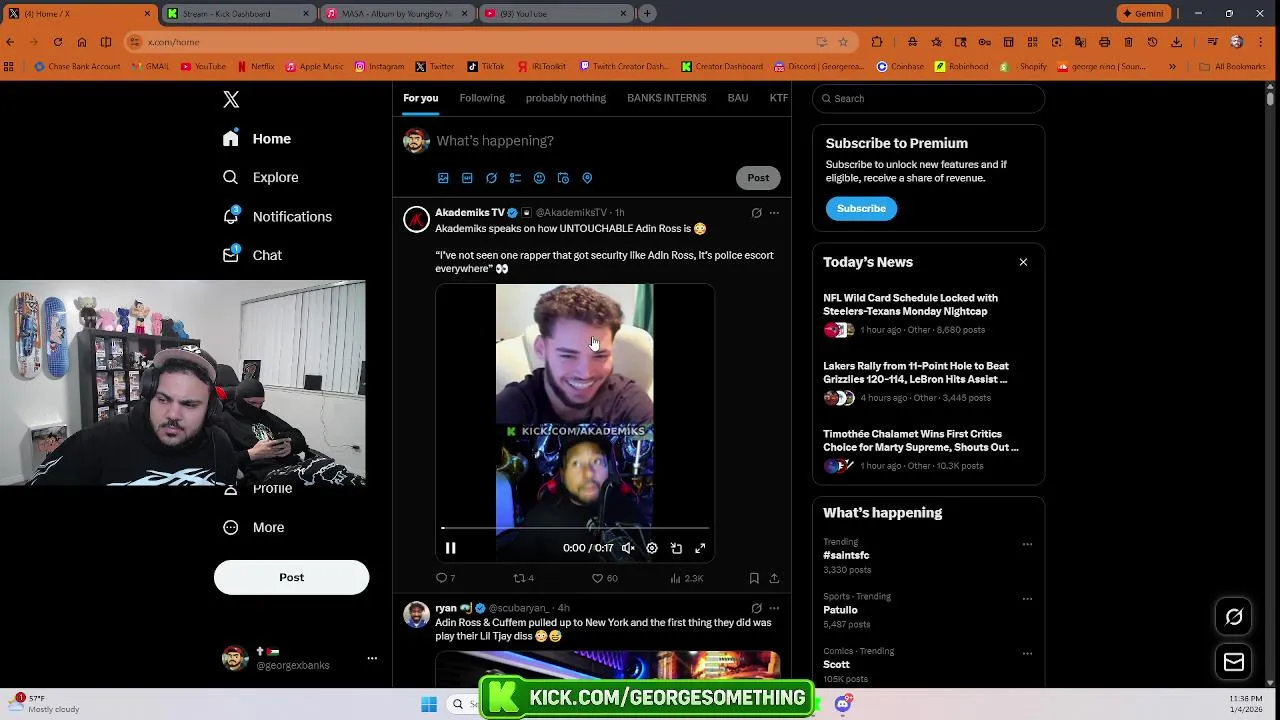Add media image to the new post
Screen dimensions: 1280x720
(443, 178)
